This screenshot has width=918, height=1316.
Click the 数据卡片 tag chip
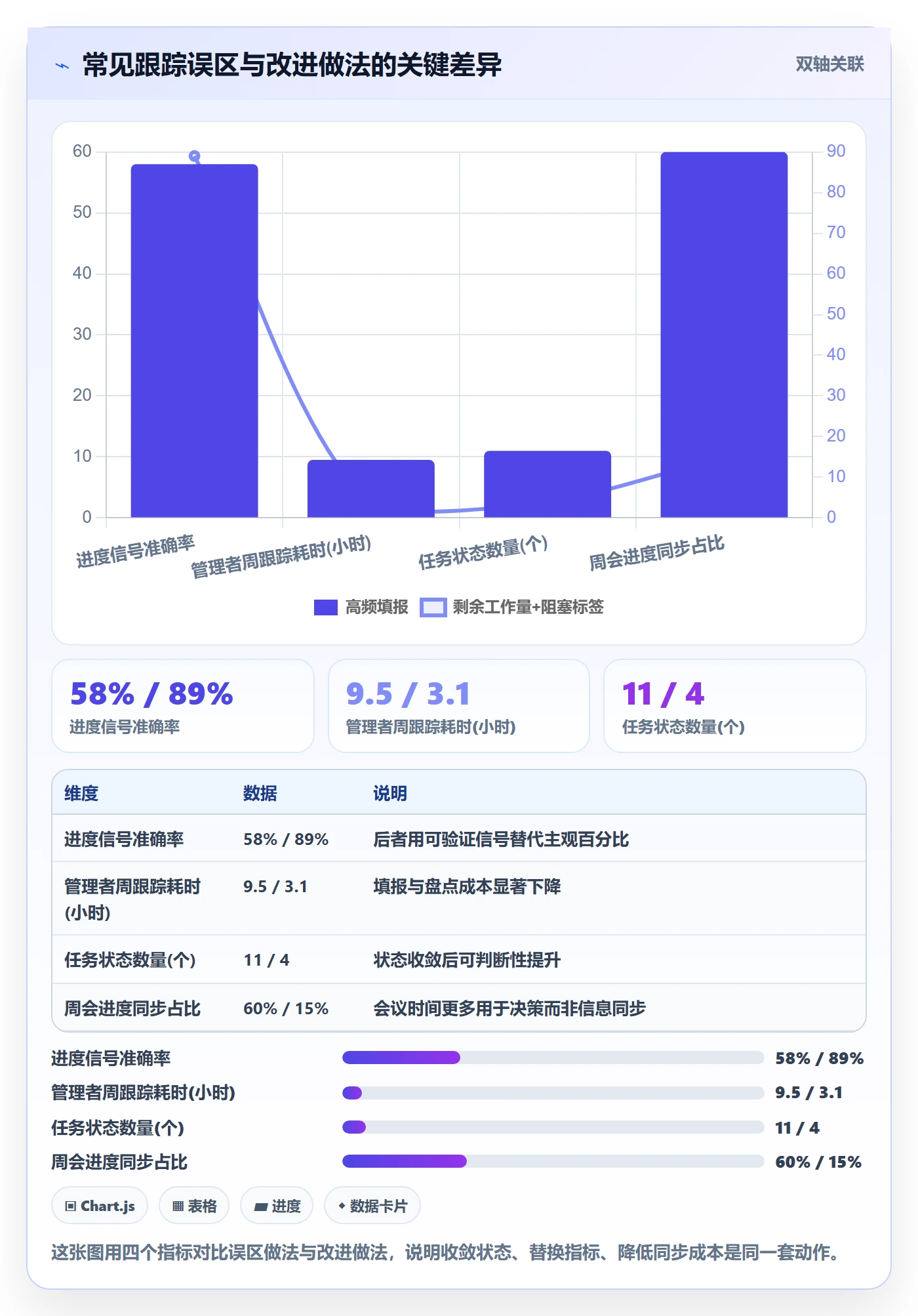click(372, 1206)
